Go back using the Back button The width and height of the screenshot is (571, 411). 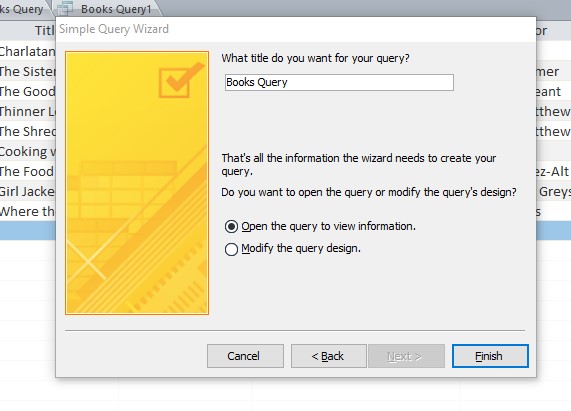click(328, 356)
